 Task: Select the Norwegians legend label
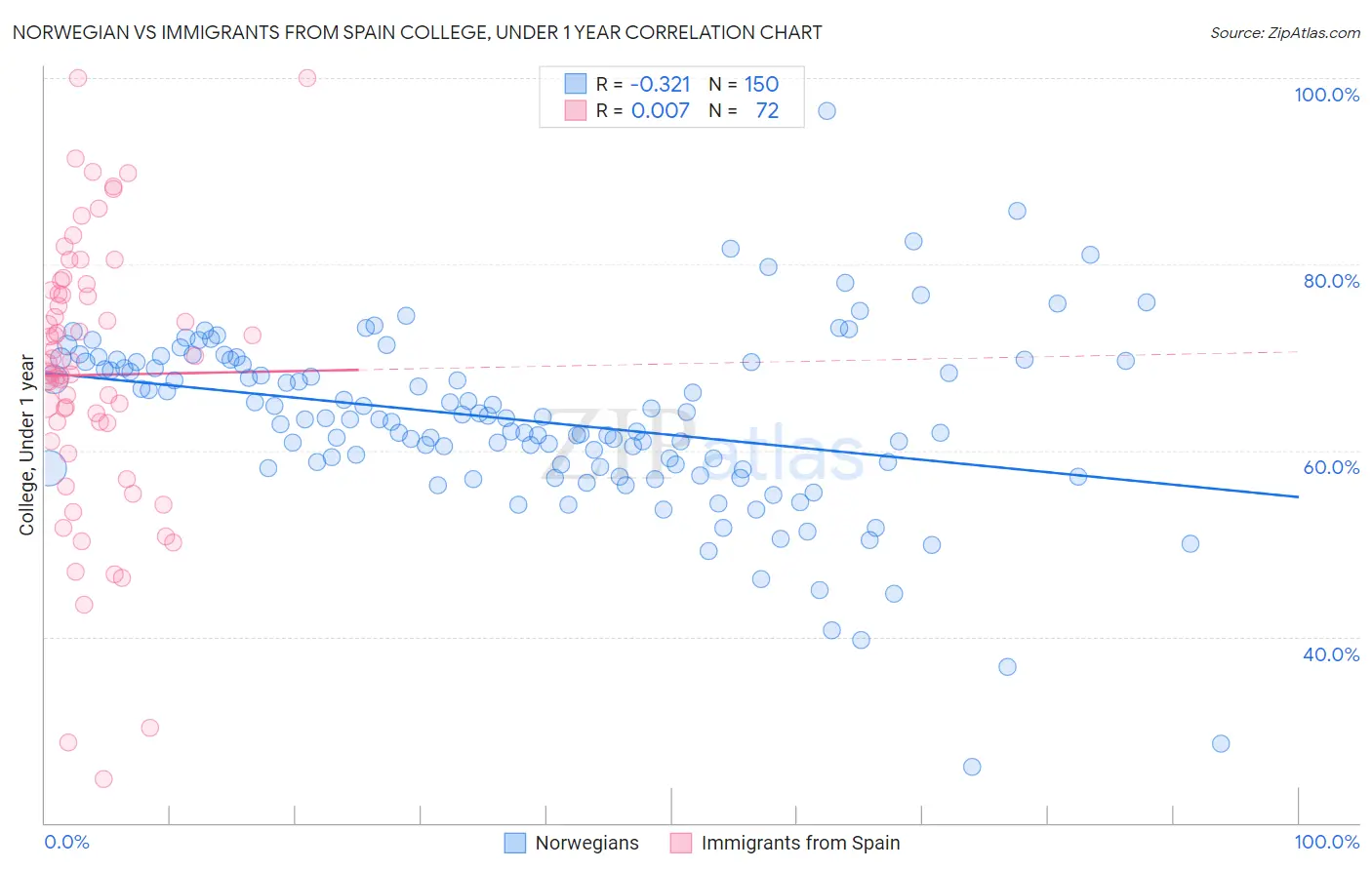tap(586, 843)
